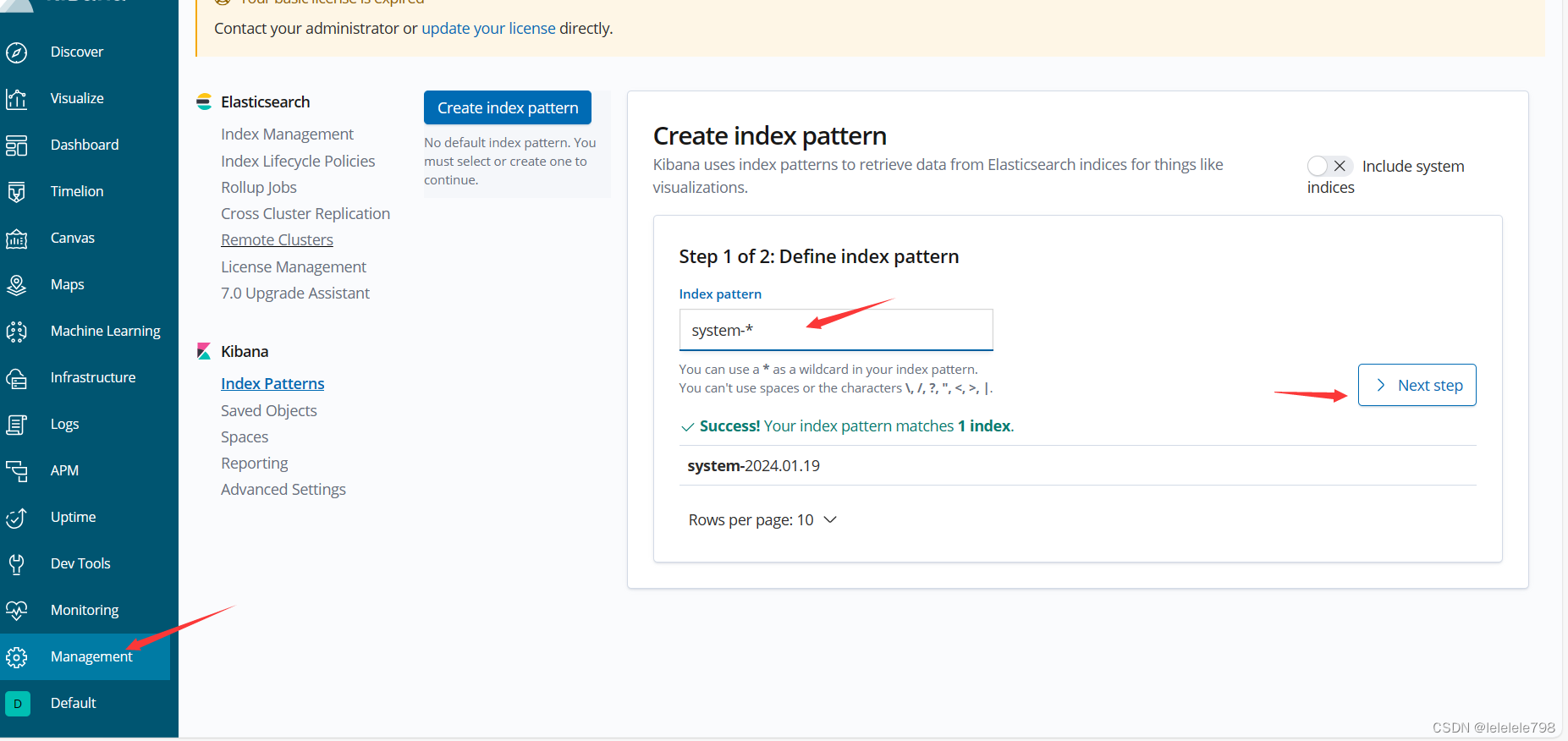The image size is (1568, 741).
Task: Click the Visualize chart icon
Action: (x=17, y=99)
